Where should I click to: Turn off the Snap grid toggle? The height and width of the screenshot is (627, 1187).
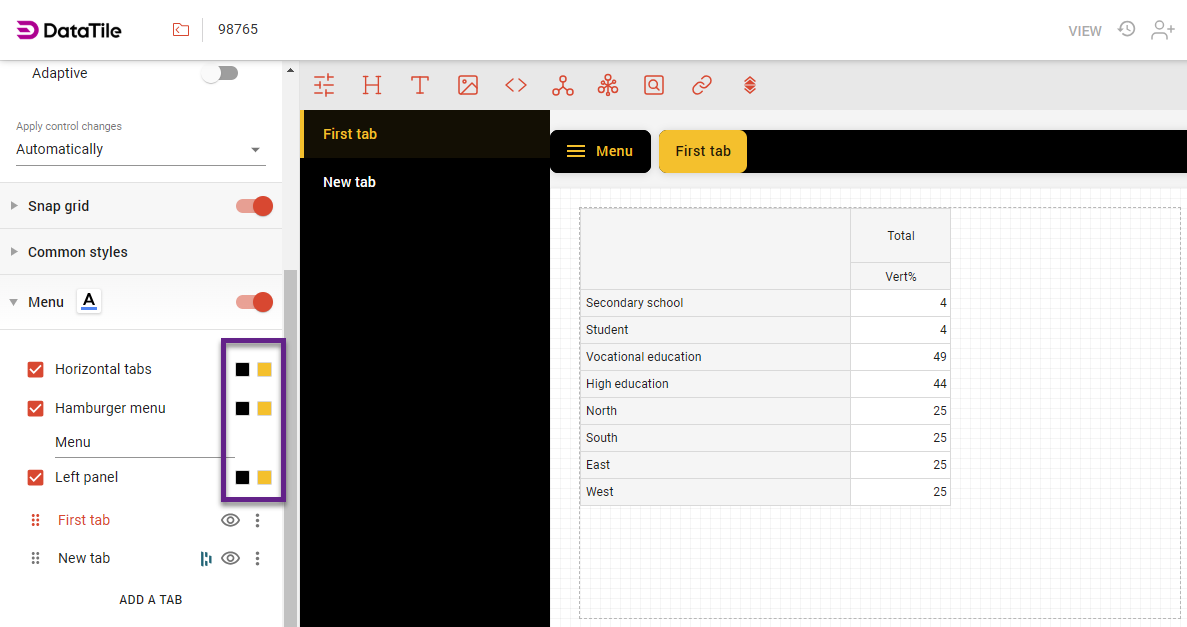coord(254,206)
